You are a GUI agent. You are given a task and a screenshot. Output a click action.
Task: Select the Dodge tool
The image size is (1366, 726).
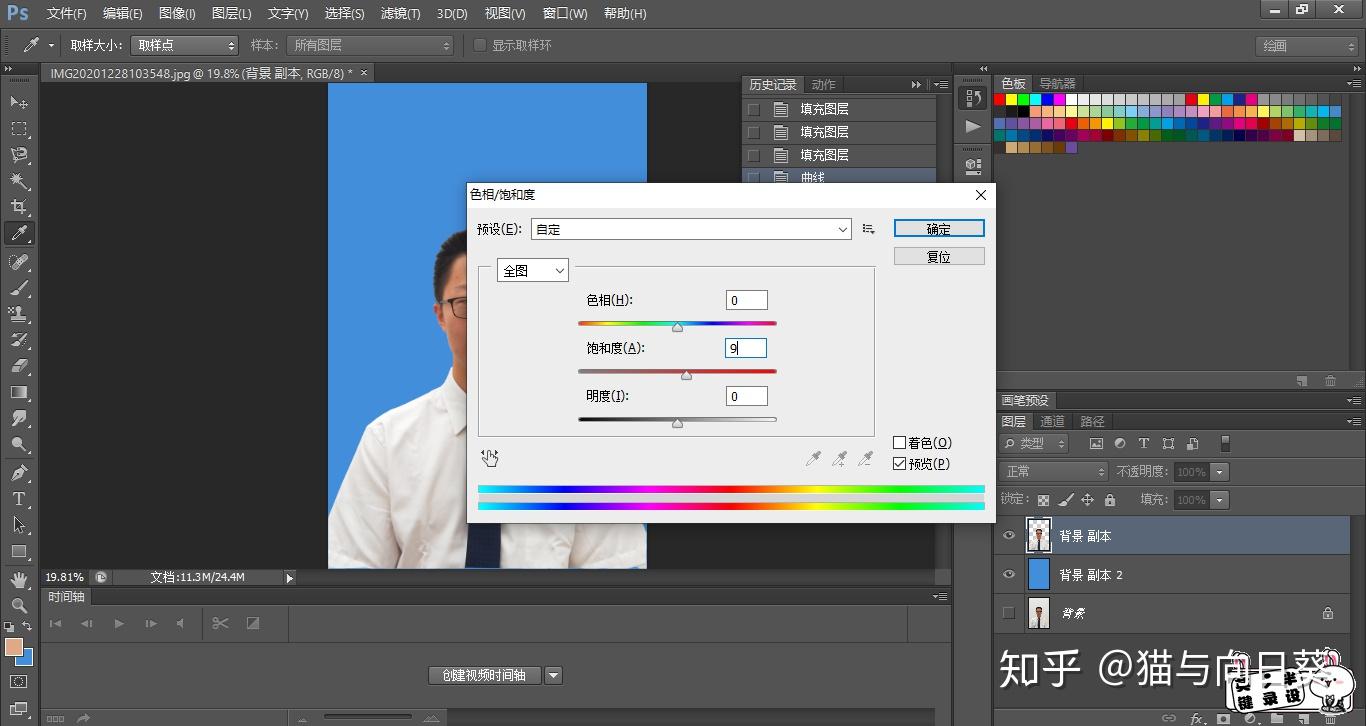(19, 445)
